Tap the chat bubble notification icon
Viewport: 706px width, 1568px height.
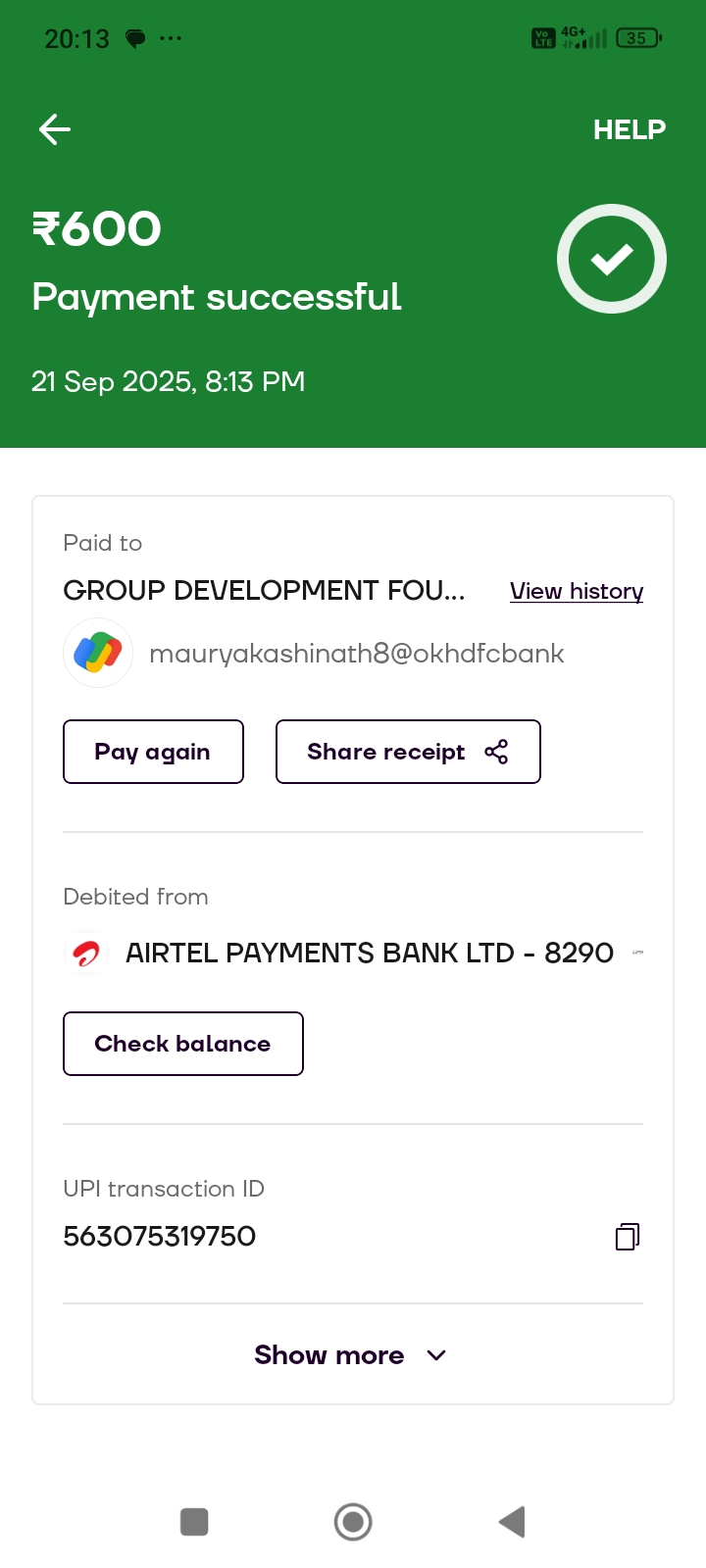click(x=135, y=39)
